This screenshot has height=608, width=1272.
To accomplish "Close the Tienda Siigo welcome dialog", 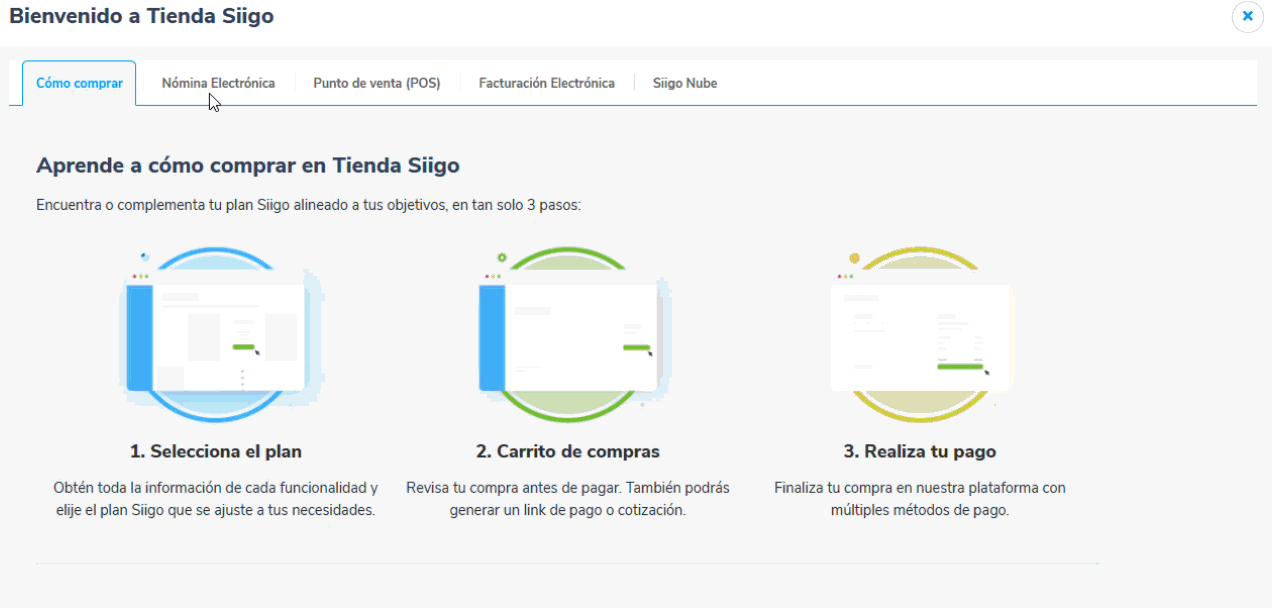I will tap(1247, 17).
